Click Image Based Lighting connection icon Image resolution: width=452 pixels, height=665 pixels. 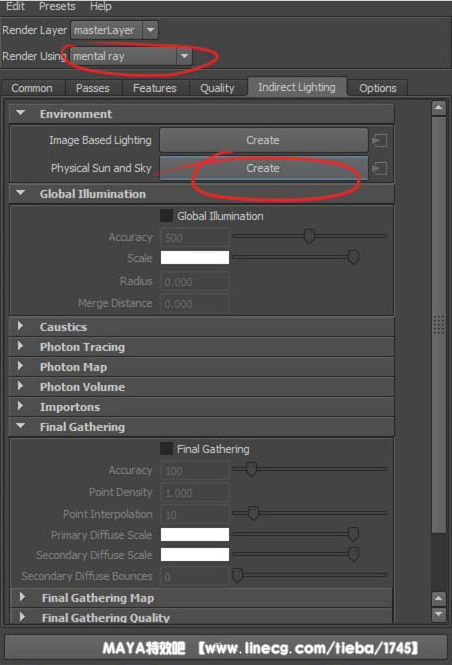[x=379, y=140]
